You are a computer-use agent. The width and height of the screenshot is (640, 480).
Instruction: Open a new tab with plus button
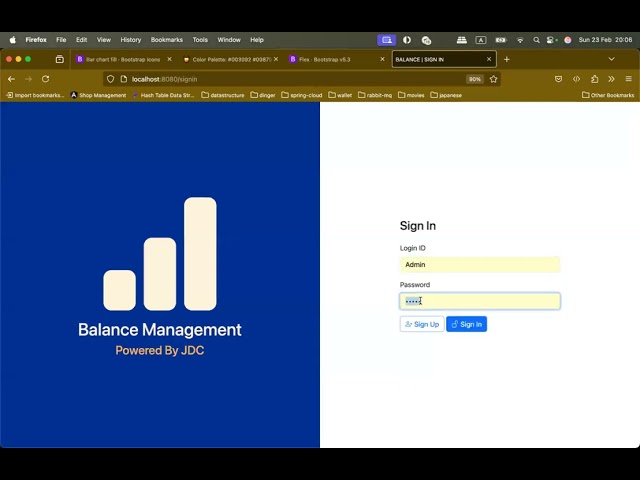507,60
